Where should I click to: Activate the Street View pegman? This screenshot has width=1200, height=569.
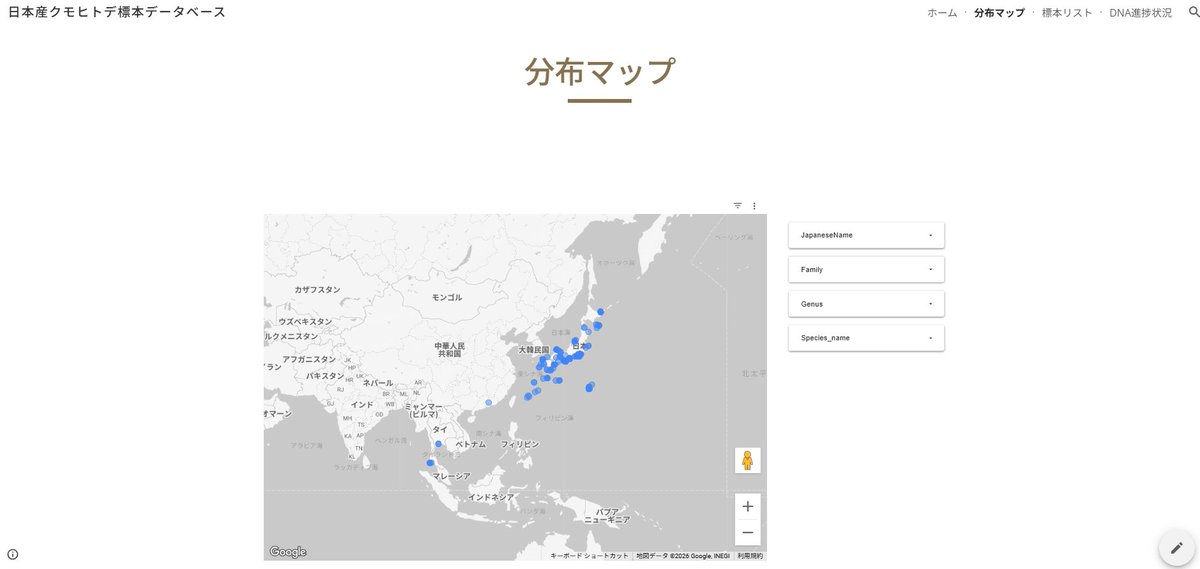point(747,460)
